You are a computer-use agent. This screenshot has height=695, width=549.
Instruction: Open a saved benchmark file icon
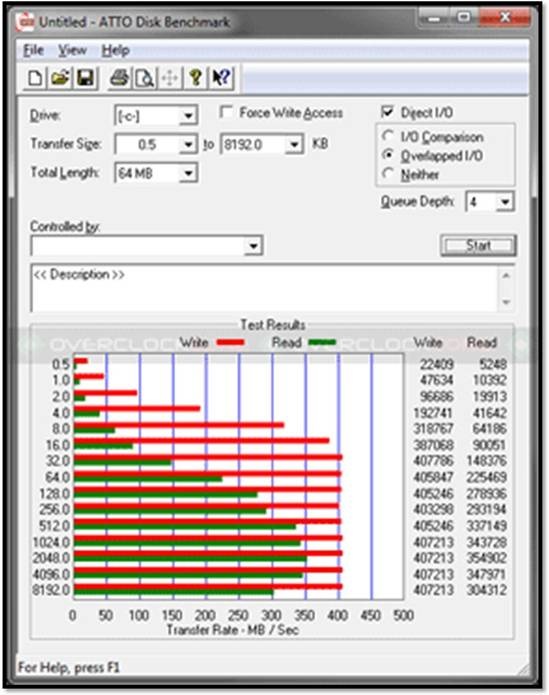click(60, 78)
